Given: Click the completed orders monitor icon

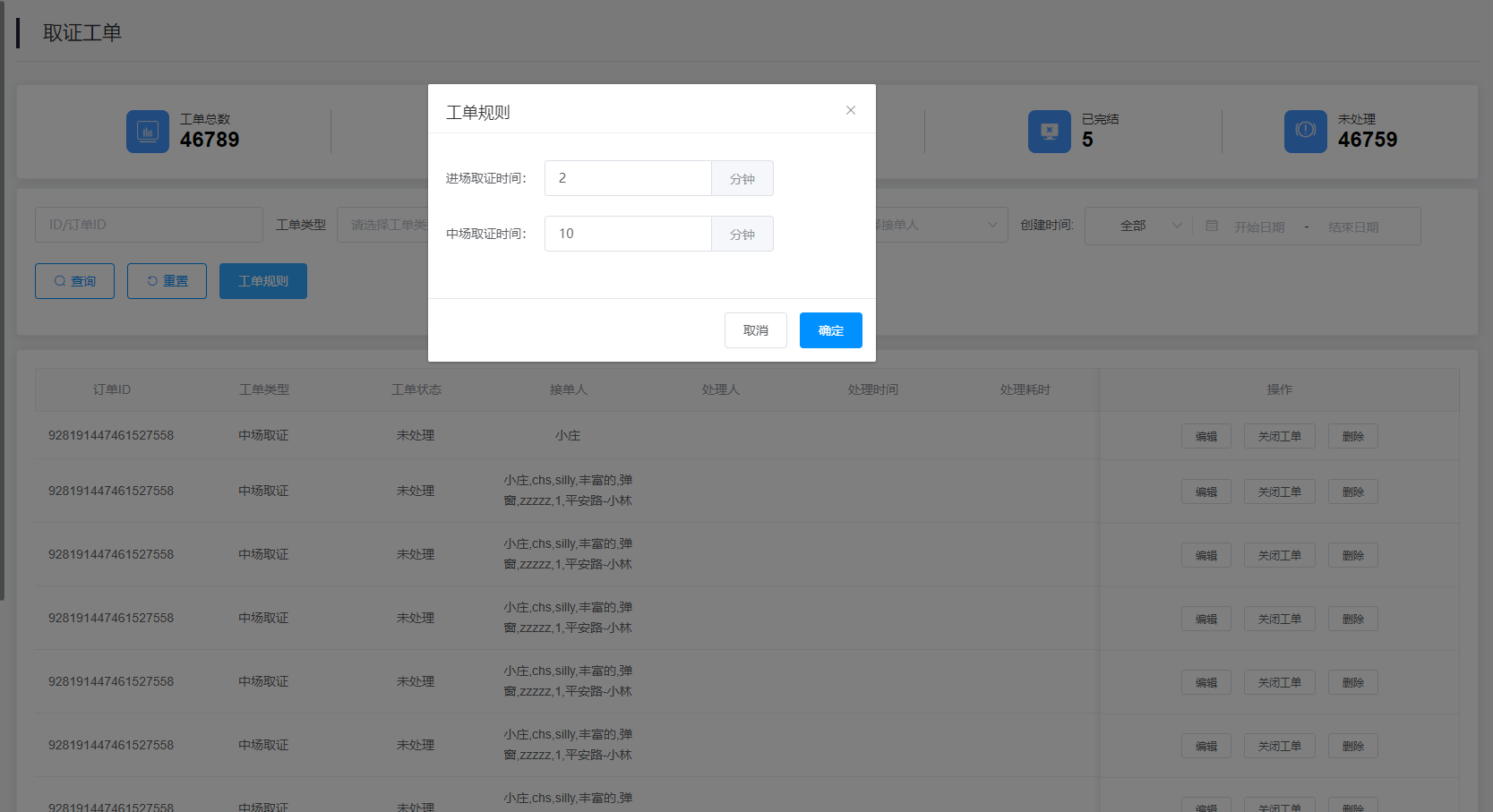Looking at the screenshot, I should click(1049, 132).
